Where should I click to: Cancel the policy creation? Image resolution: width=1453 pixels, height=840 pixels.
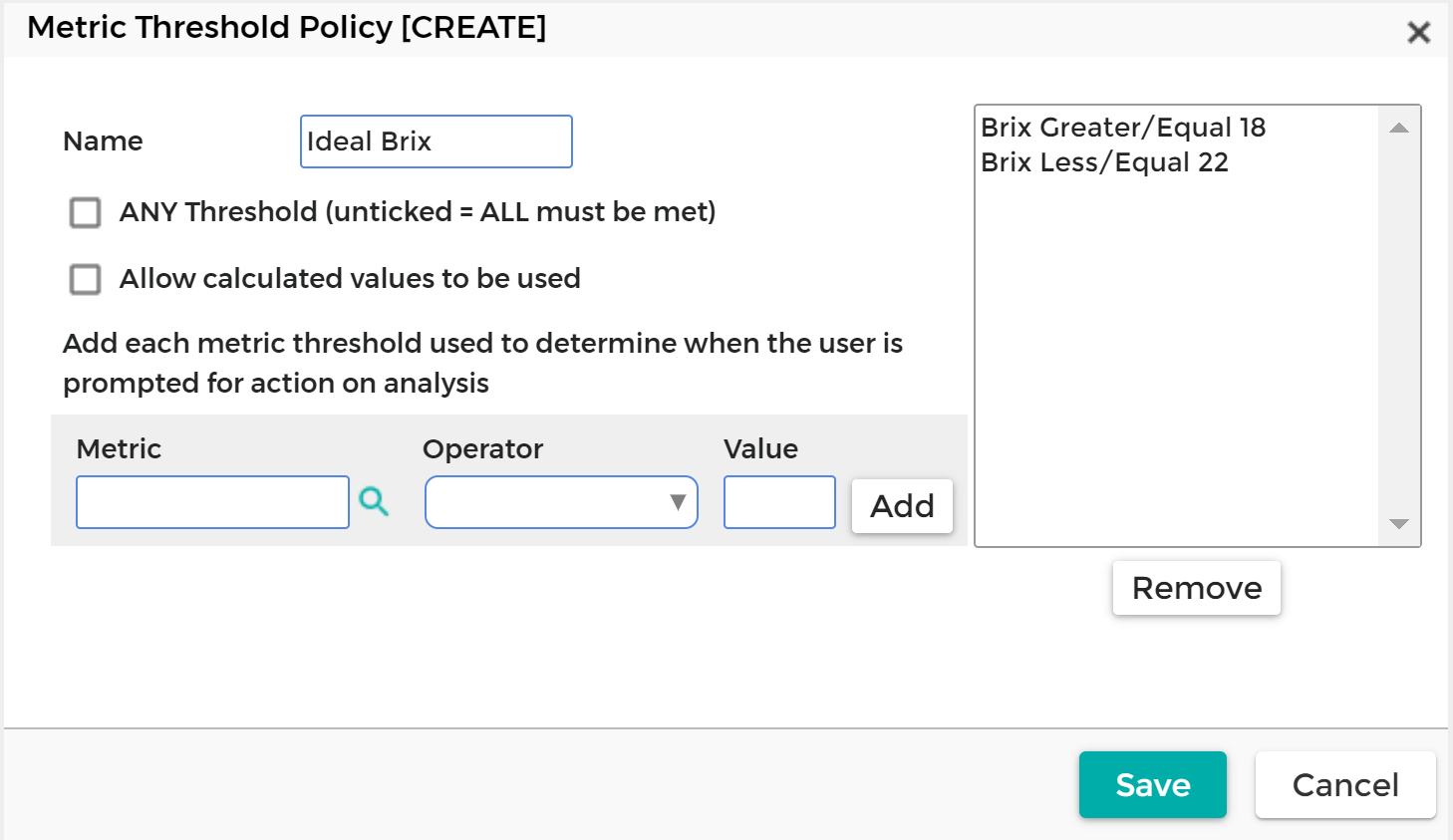[x=1345, y=784]
